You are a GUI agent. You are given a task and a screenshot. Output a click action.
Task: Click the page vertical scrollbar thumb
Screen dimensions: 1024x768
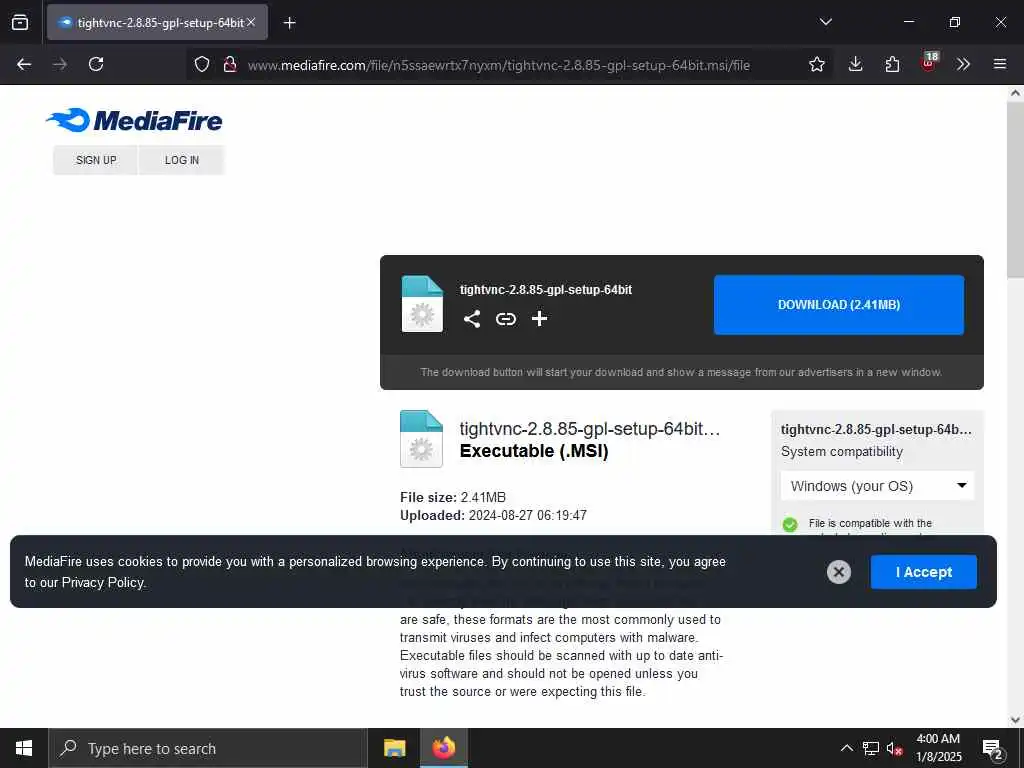click(x=1015, y=189)
